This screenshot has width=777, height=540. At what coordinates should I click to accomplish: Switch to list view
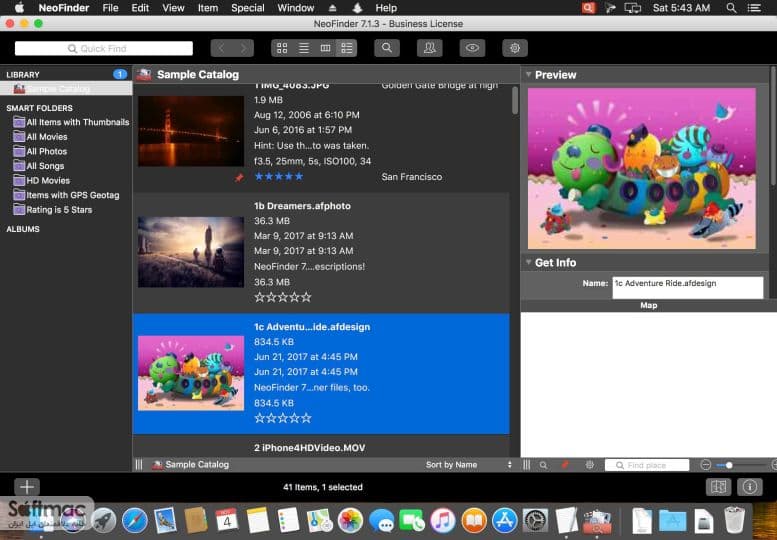304,48
